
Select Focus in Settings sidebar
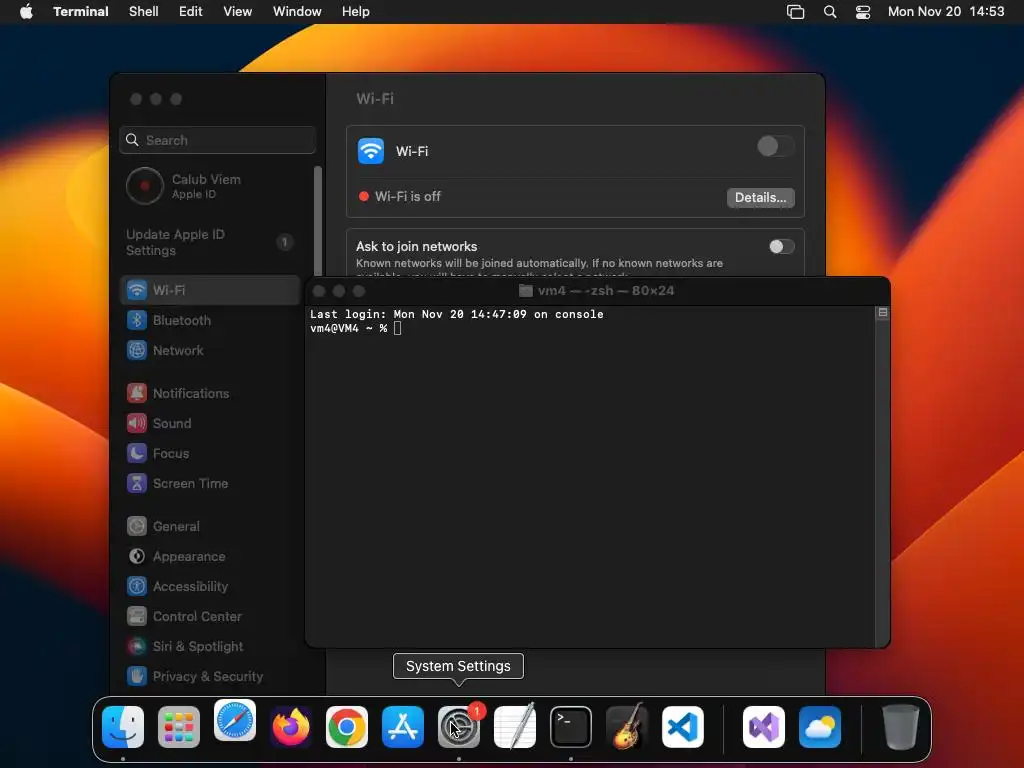click(x=210, y=453)
